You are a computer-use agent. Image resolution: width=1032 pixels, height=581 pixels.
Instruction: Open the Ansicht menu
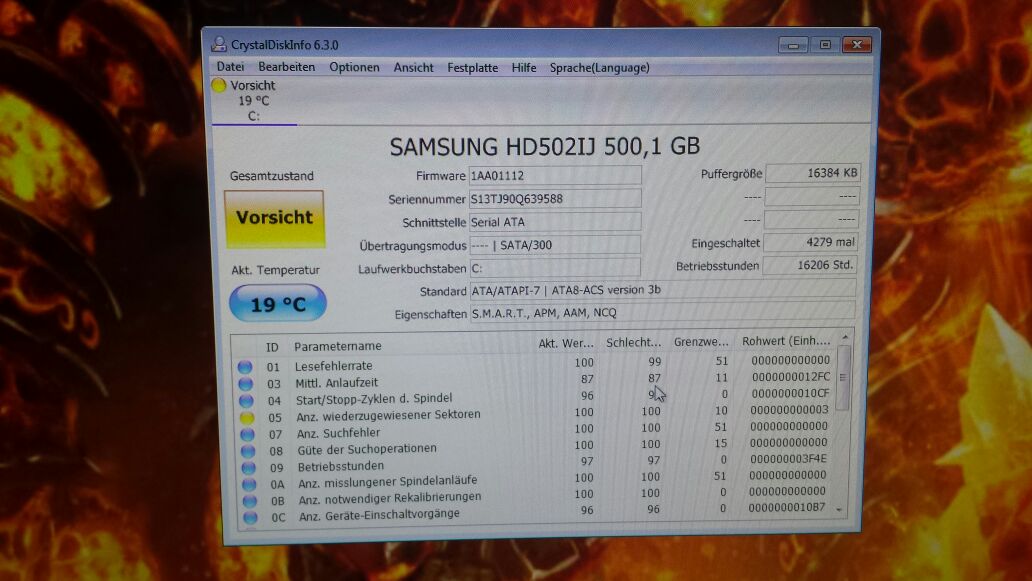413,67
